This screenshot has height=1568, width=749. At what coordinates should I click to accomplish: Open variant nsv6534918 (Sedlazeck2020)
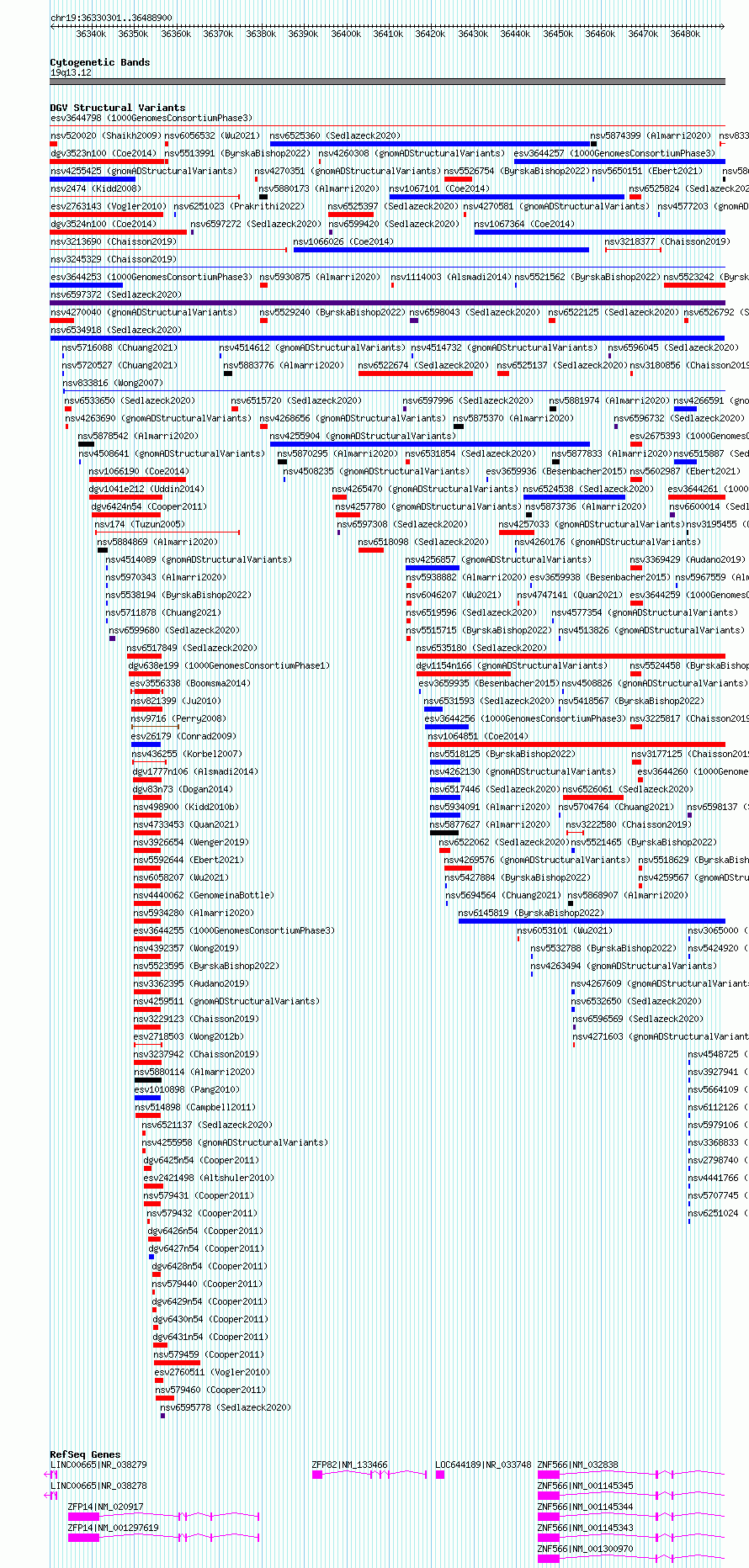pos(115,330)
